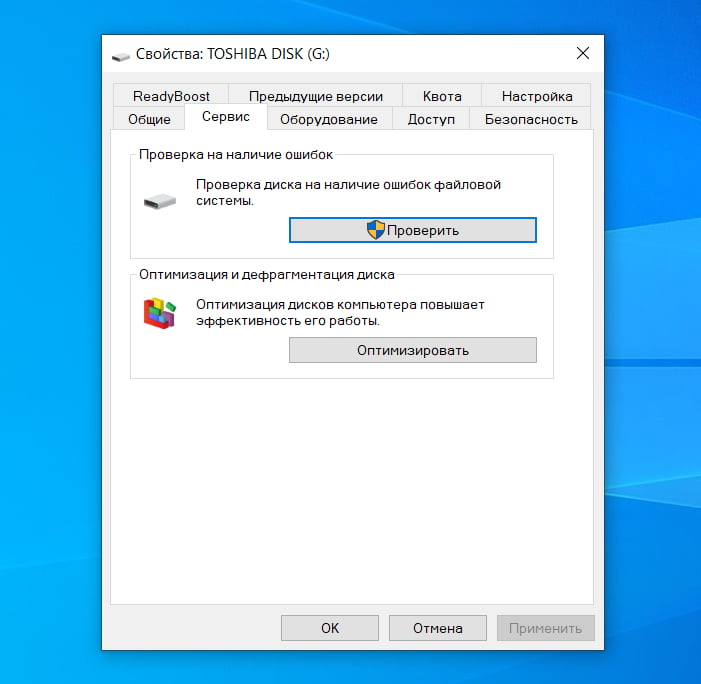Open the Безопасность tab

point(531,119)
